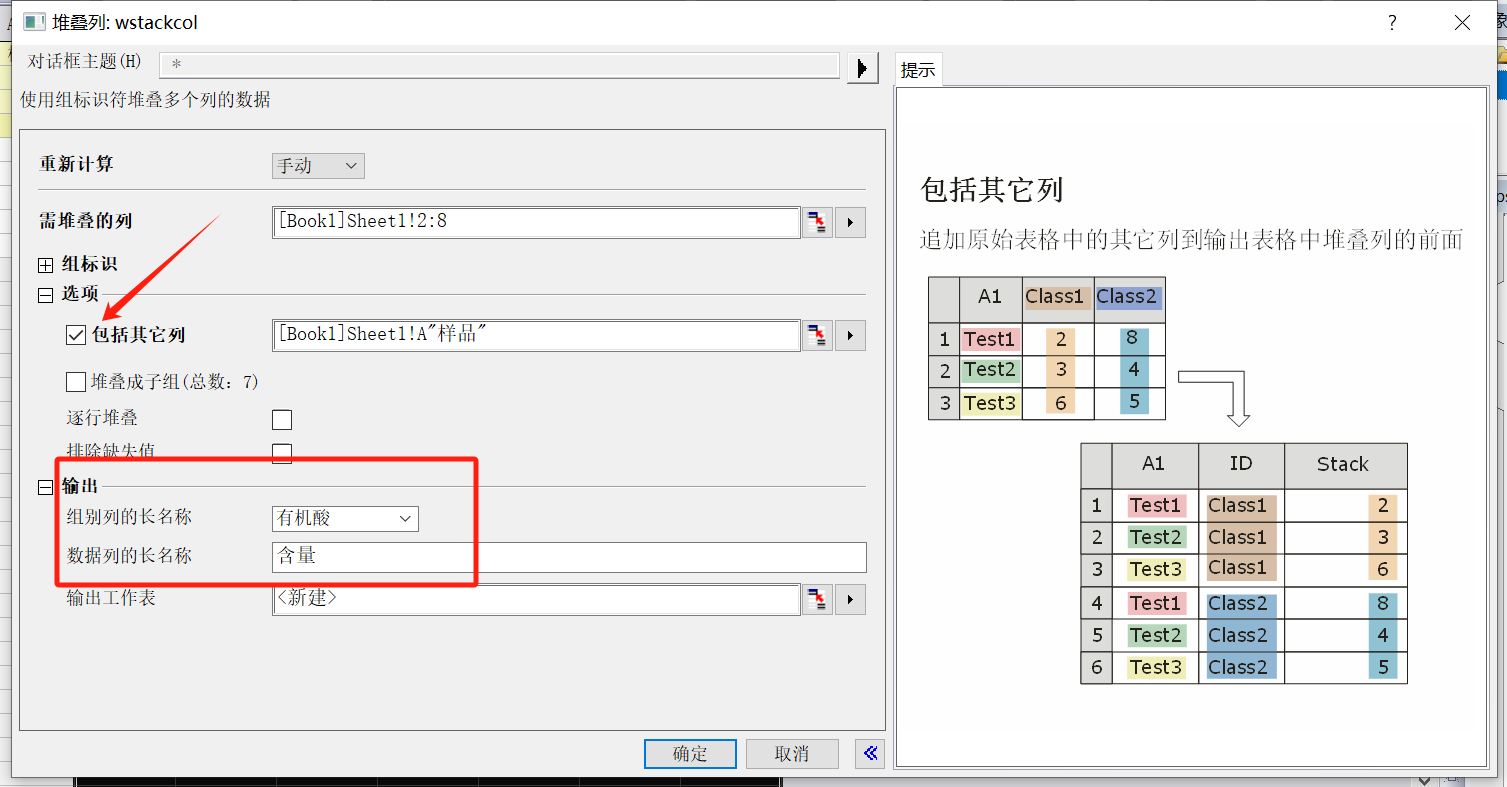Toggle the 逐行堆叠 checkbox
This screenshot has width=1507, height=787.
tap(282, 419)
